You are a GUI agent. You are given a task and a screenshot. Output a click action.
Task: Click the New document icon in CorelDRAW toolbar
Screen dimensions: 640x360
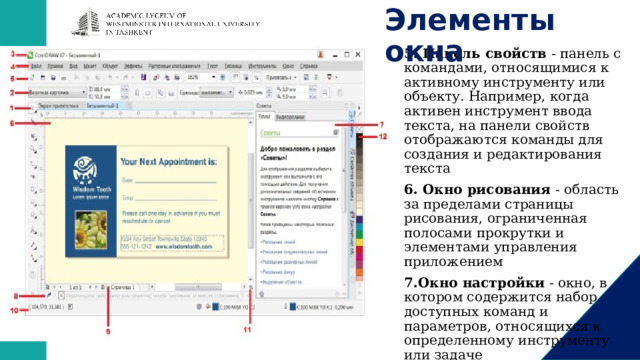[x=32, y=77]
